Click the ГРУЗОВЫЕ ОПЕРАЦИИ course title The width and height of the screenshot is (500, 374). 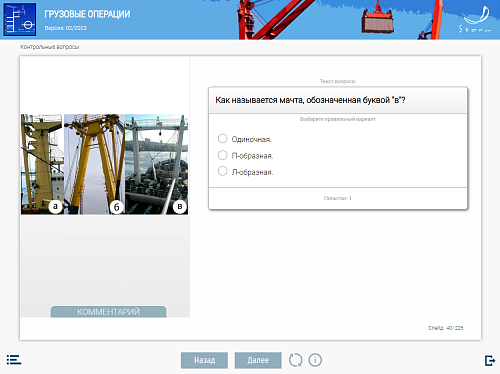click(87, 14)
